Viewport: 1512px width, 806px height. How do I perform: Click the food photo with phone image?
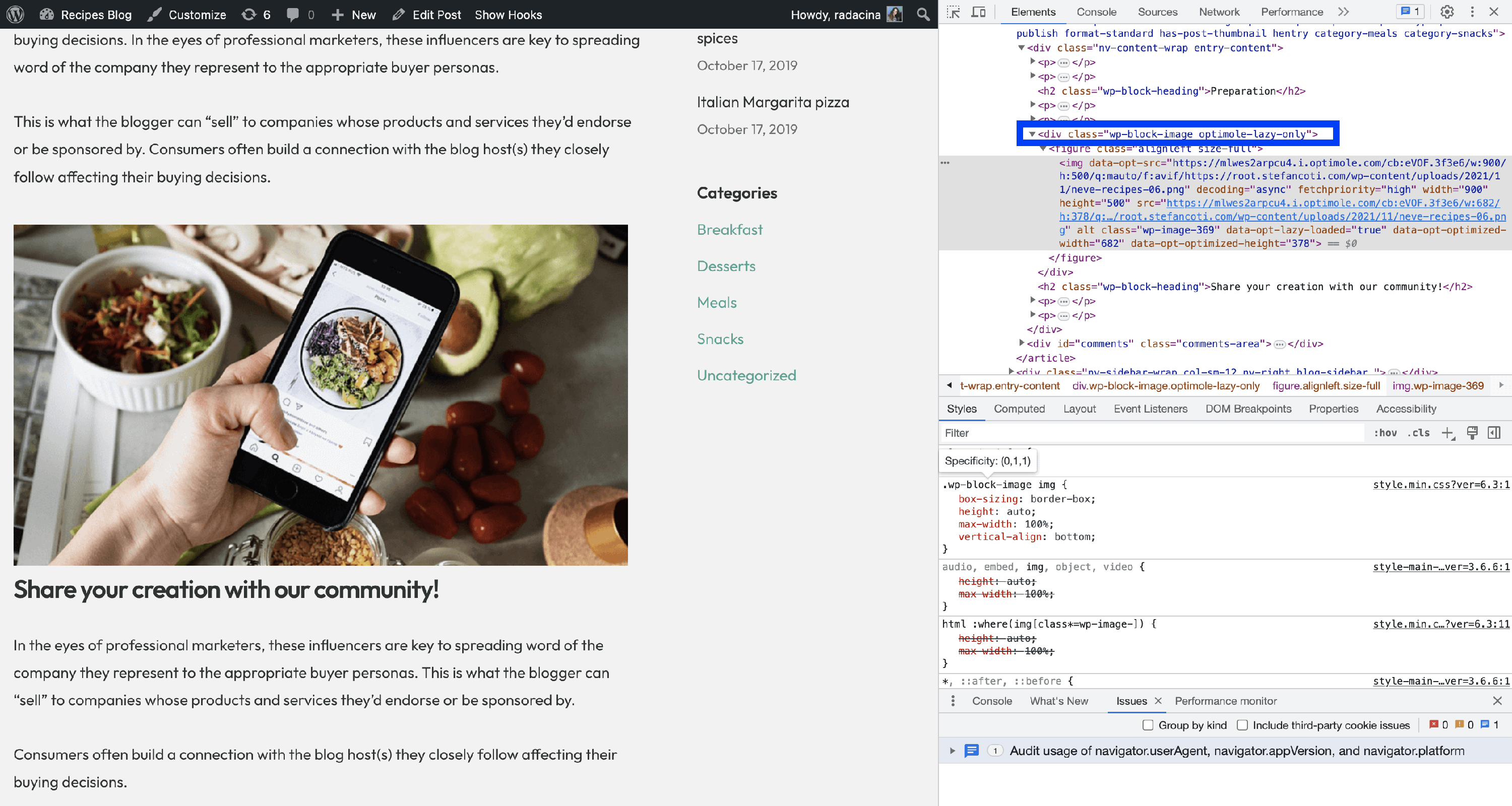tap(321, 395)
